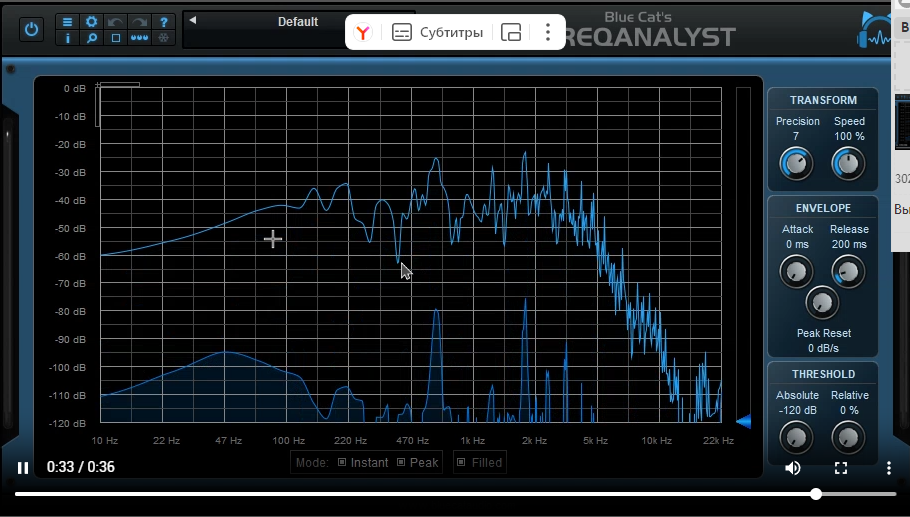Click the spectrum graph crosshair cursor

pyautogui.click(x=273, y=238)
